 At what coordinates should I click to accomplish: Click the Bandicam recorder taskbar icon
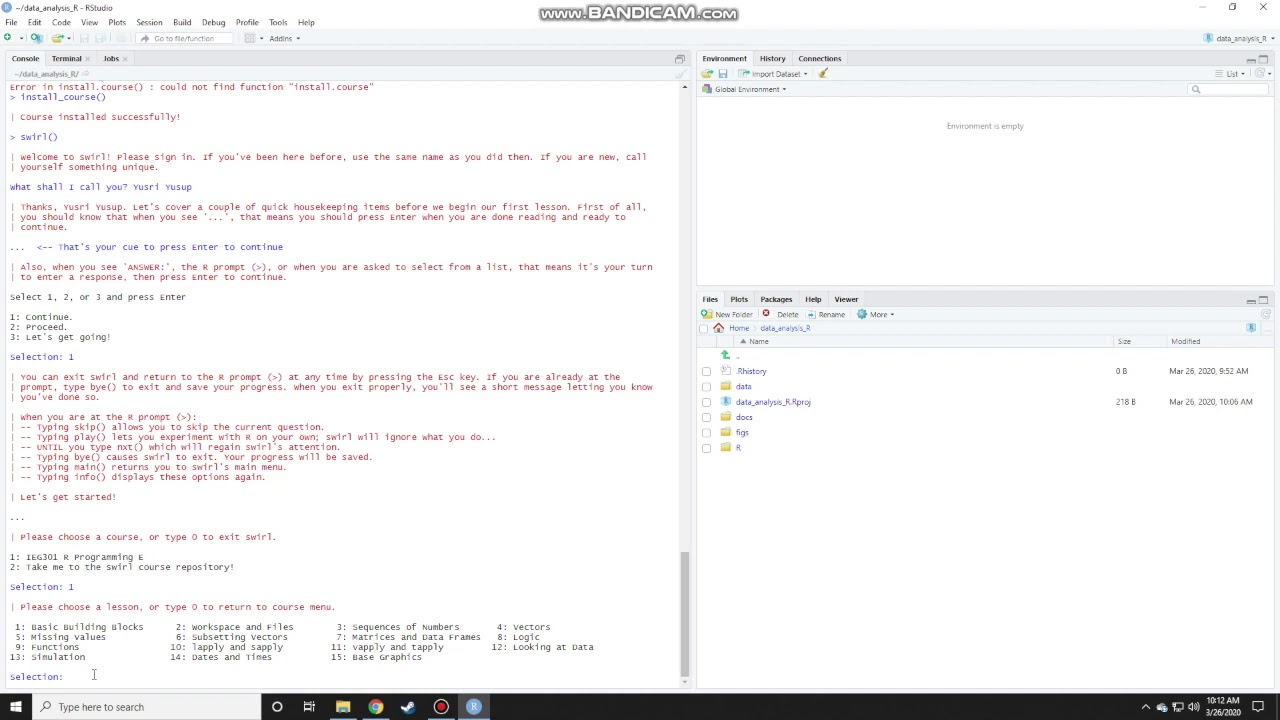441,707
